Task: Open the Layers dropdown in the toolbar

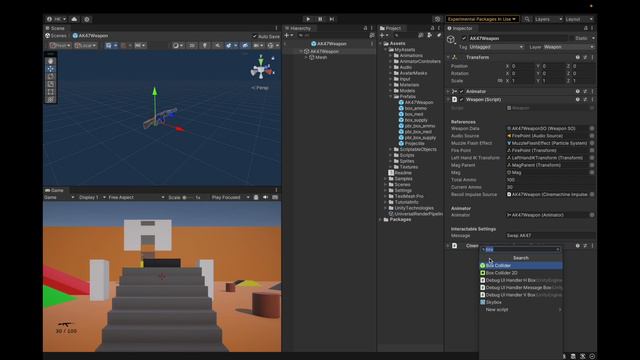Action: coord(548,19)
